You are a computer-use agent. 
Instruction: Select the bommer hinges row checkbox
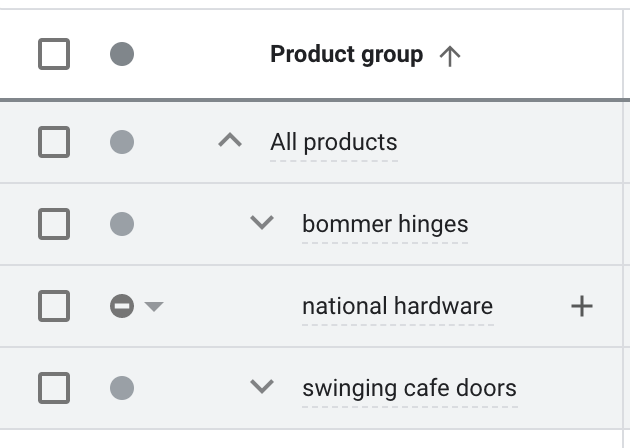(54, 224)
